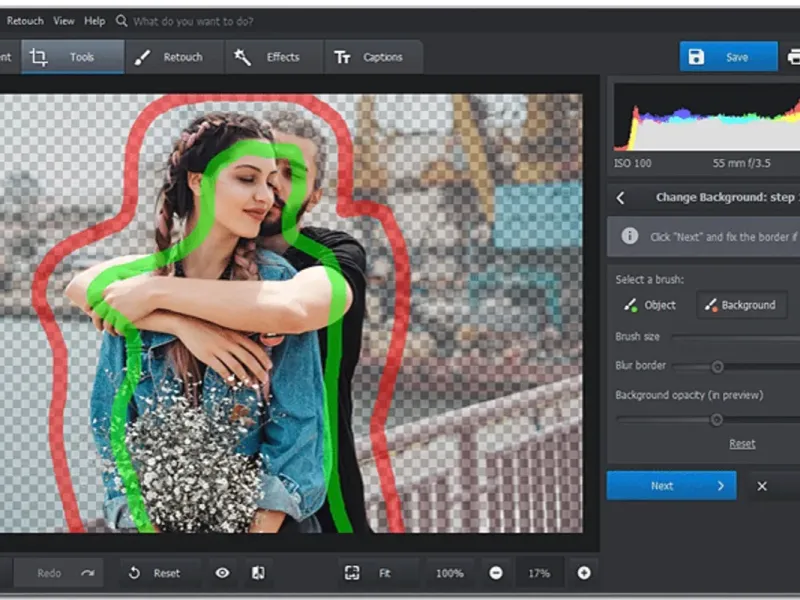This screenshot has width=800, height=600.
Task: Click the Reset link under sliders
Action: pos(742,443)
